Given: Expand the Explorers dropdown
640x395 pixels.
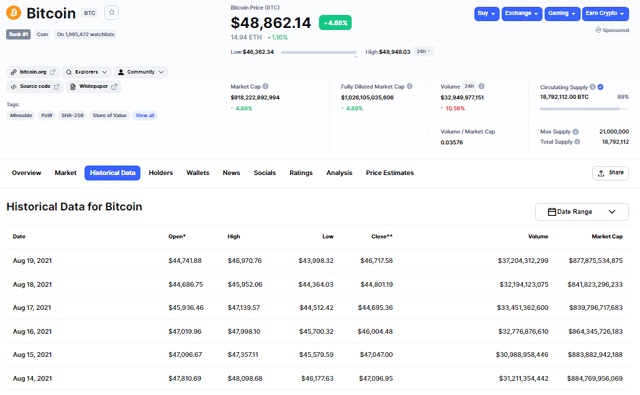Looking at the screenshot, I should coord(87,72).
